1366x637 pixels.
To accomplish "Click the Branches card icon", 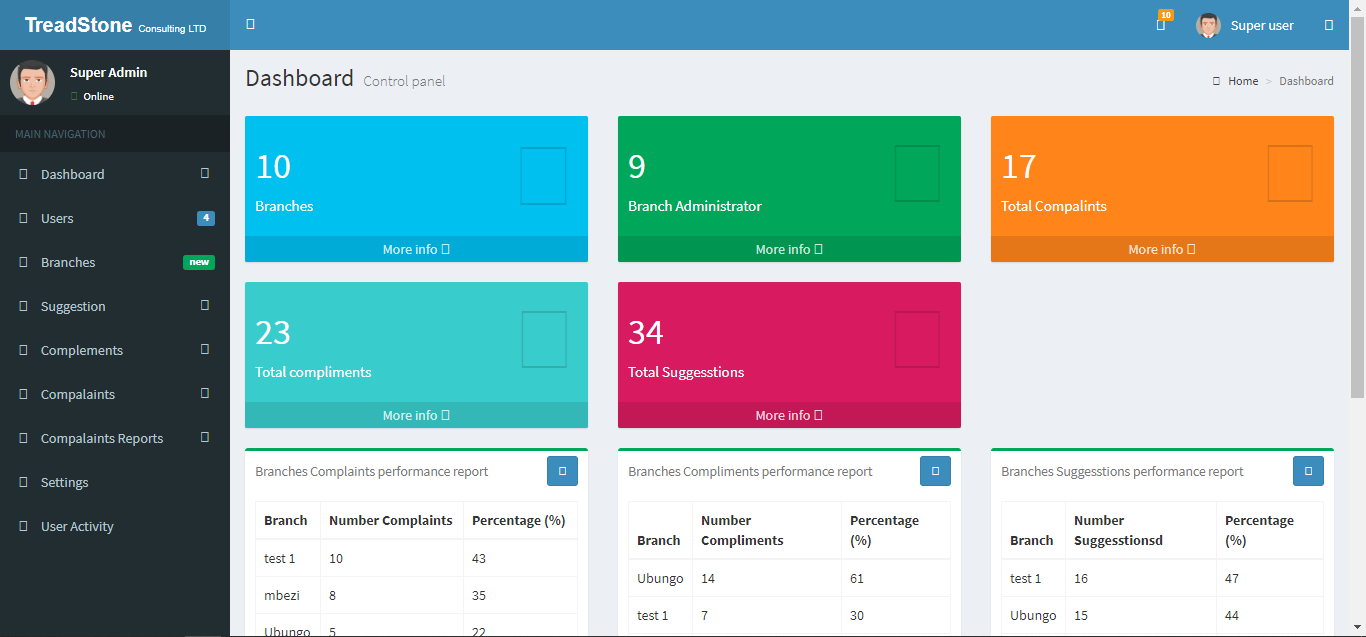I will click(x=543, y=176).
